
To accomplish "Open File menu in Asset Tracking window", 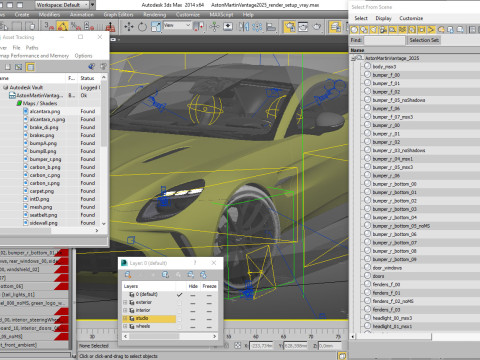I will tap(16, 48).
